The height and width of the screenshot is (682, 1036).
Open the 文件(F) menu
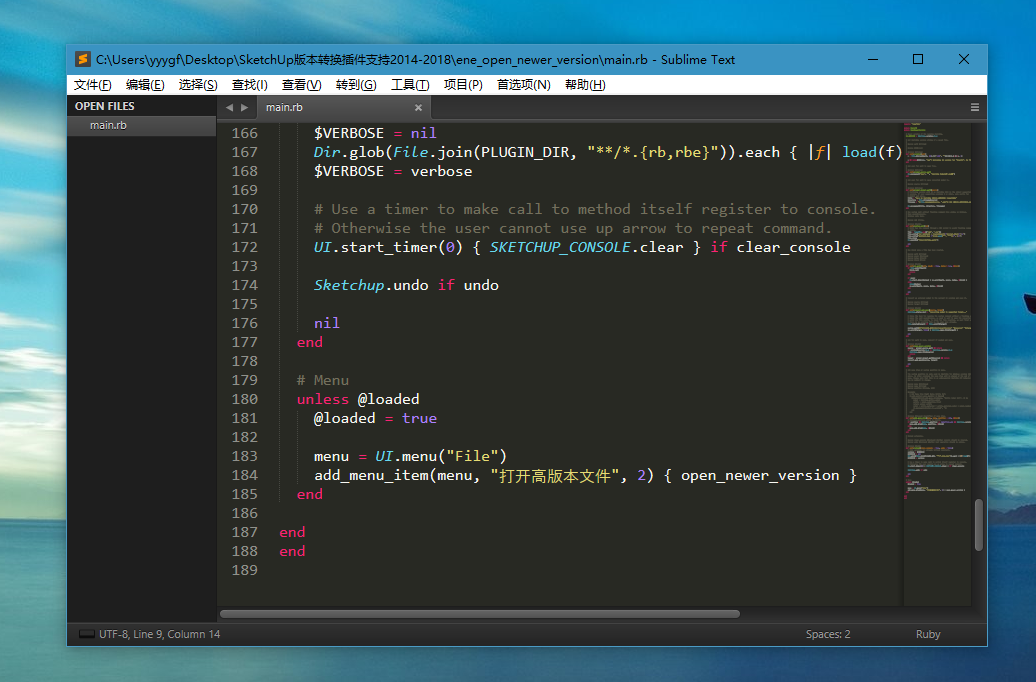[92, 85]
